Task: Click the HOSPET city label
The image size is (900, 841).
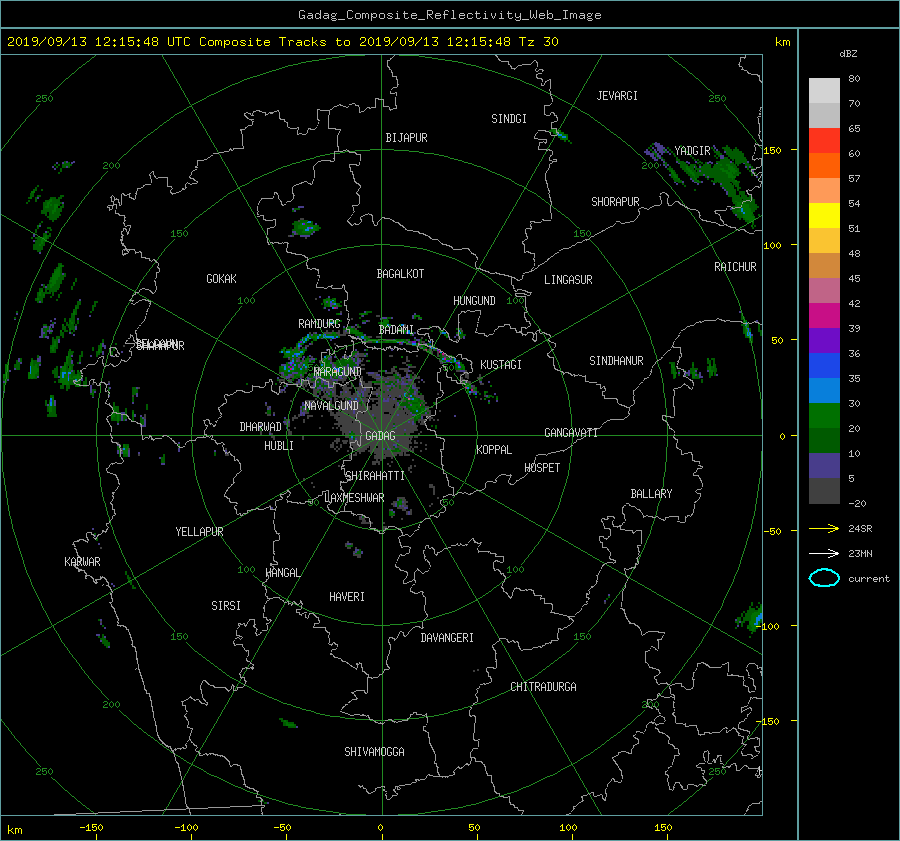Action: [542, 468]
